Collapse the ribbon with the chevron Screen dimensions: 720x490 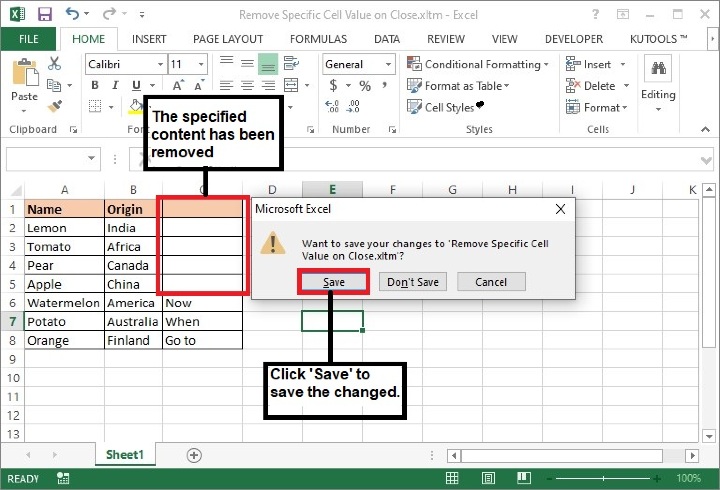(705, 130)
